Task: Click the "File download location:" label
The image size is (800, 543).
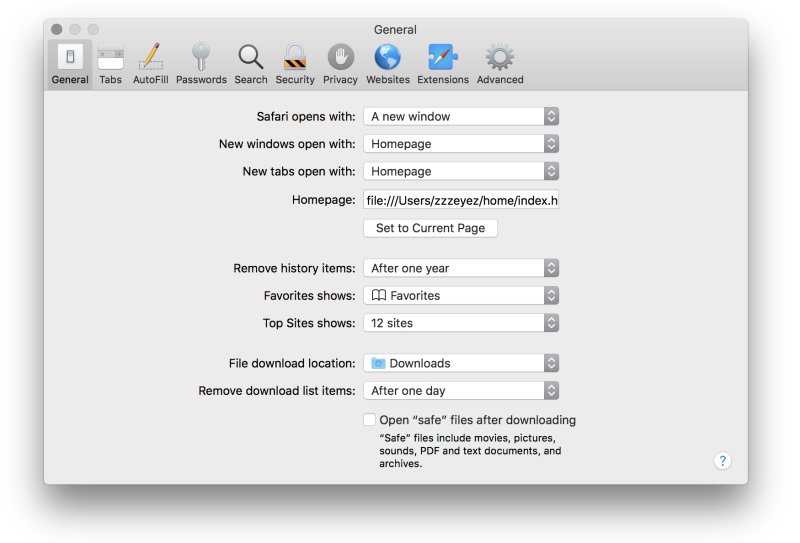Action: coord(292,363)
